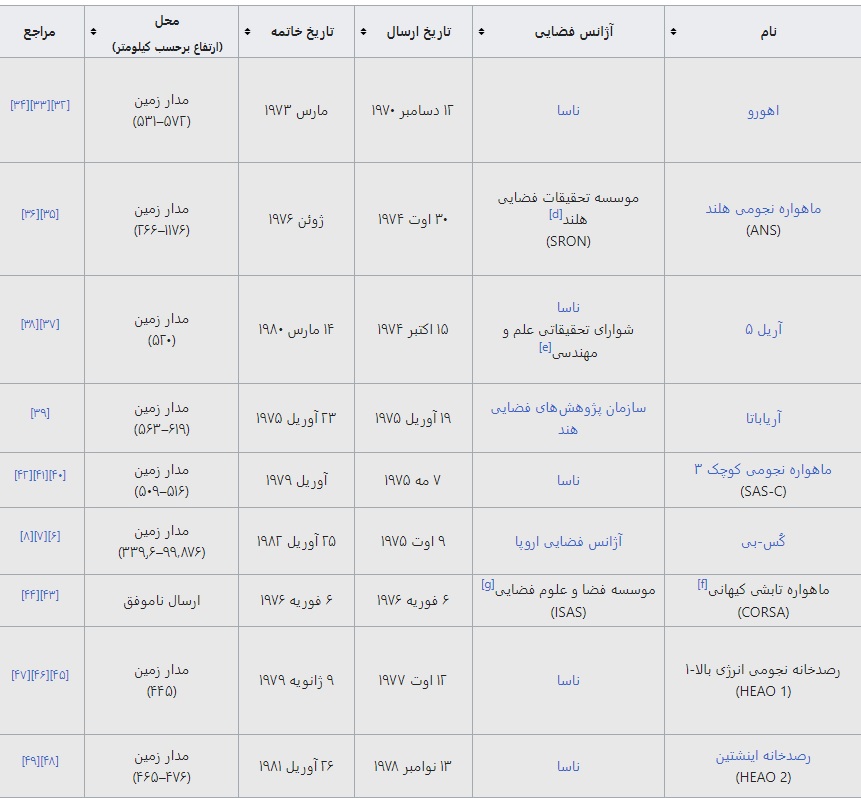The height and width of the screenshot is (798, 861).
Task: Open reference [۴۷] in the HEAO 1 row
Action: [x=21, y=675]
